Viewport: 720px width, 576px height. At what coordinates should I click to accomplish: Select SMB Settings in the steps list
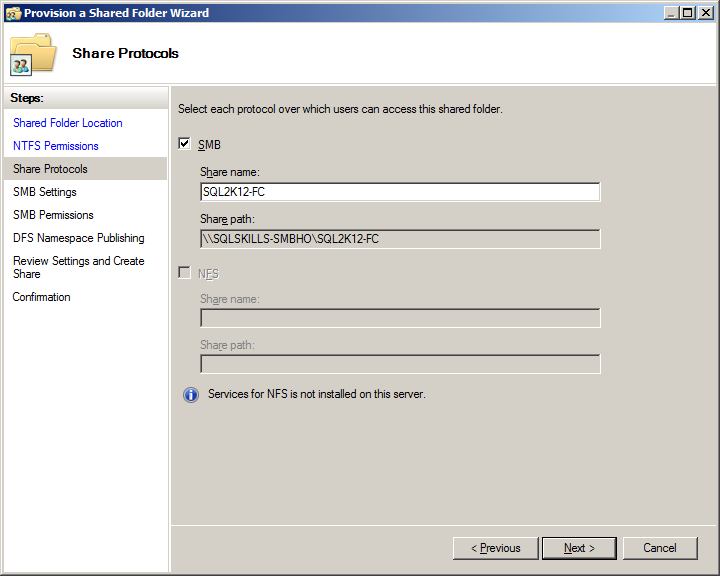click(x=45, y=192)
